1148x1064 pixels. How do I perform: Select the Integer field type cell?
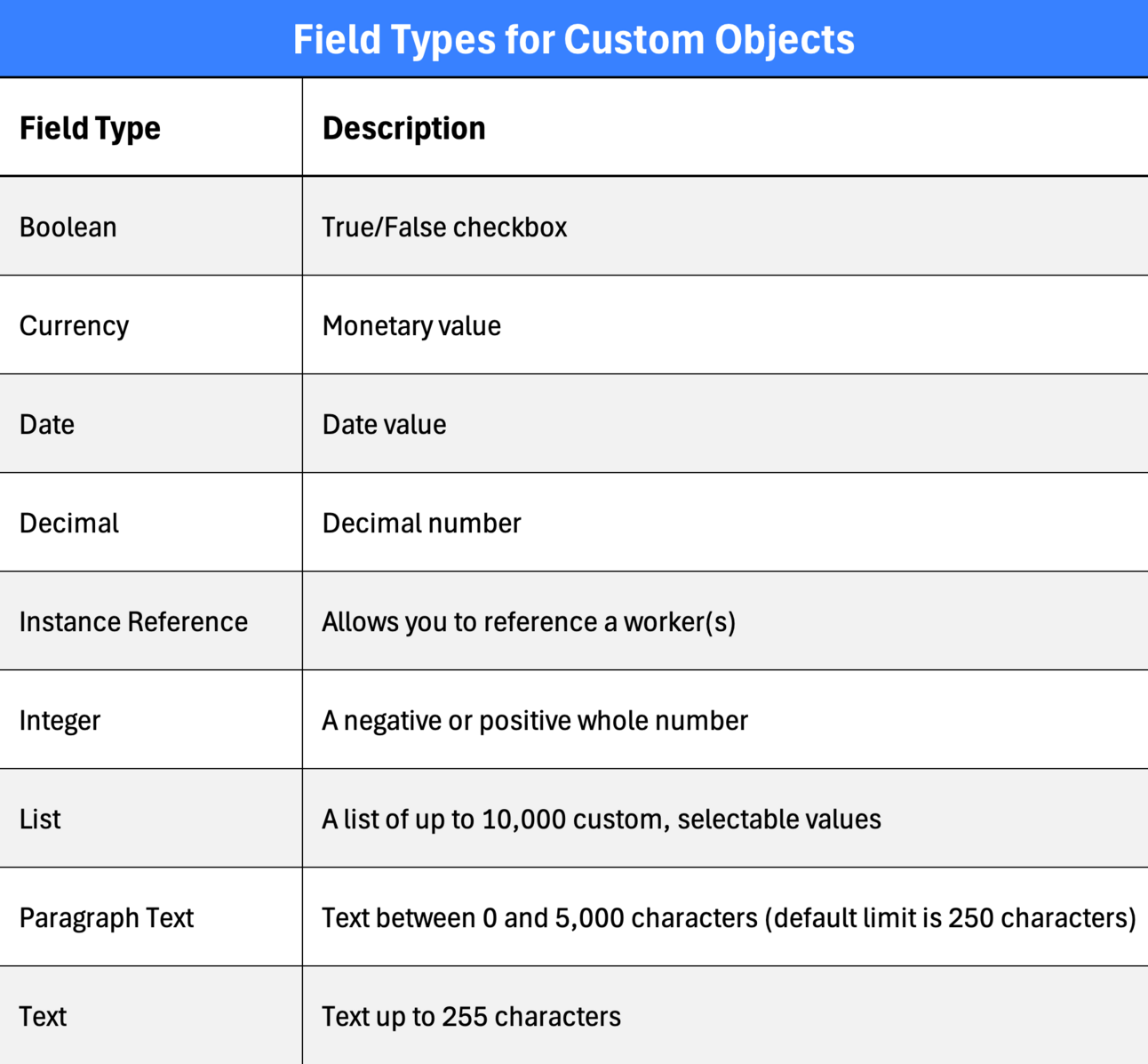[60, 720]
